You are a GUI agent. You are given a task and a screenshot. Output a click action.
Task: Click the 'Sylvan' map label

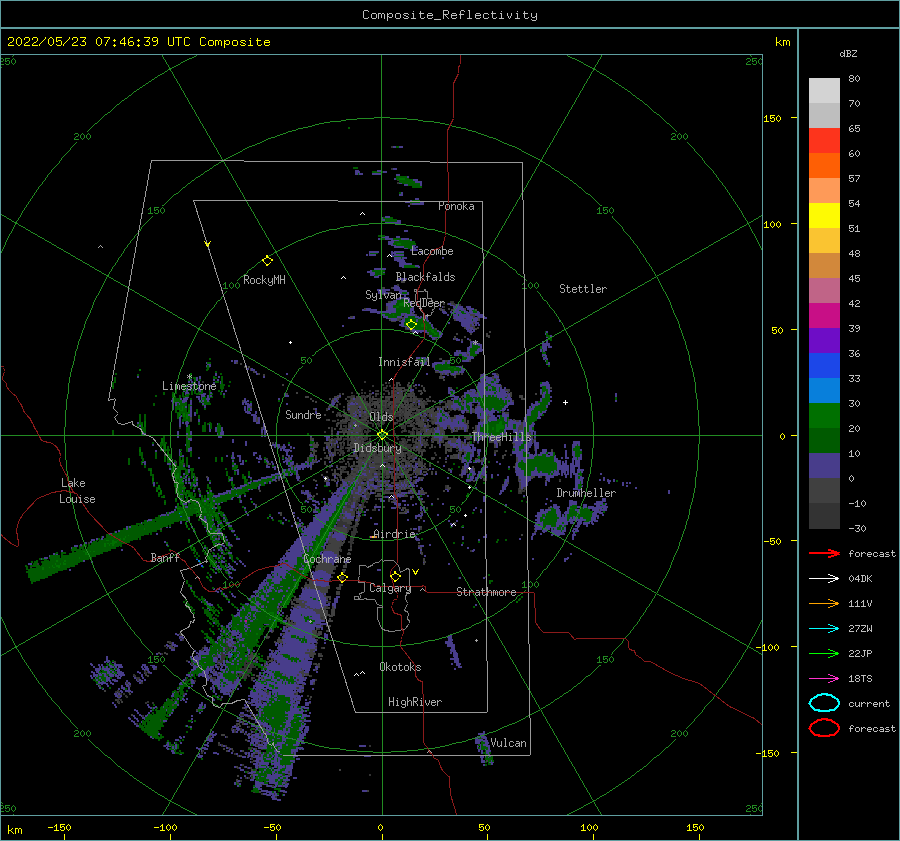pyautogui.click(x=383, y=295)
